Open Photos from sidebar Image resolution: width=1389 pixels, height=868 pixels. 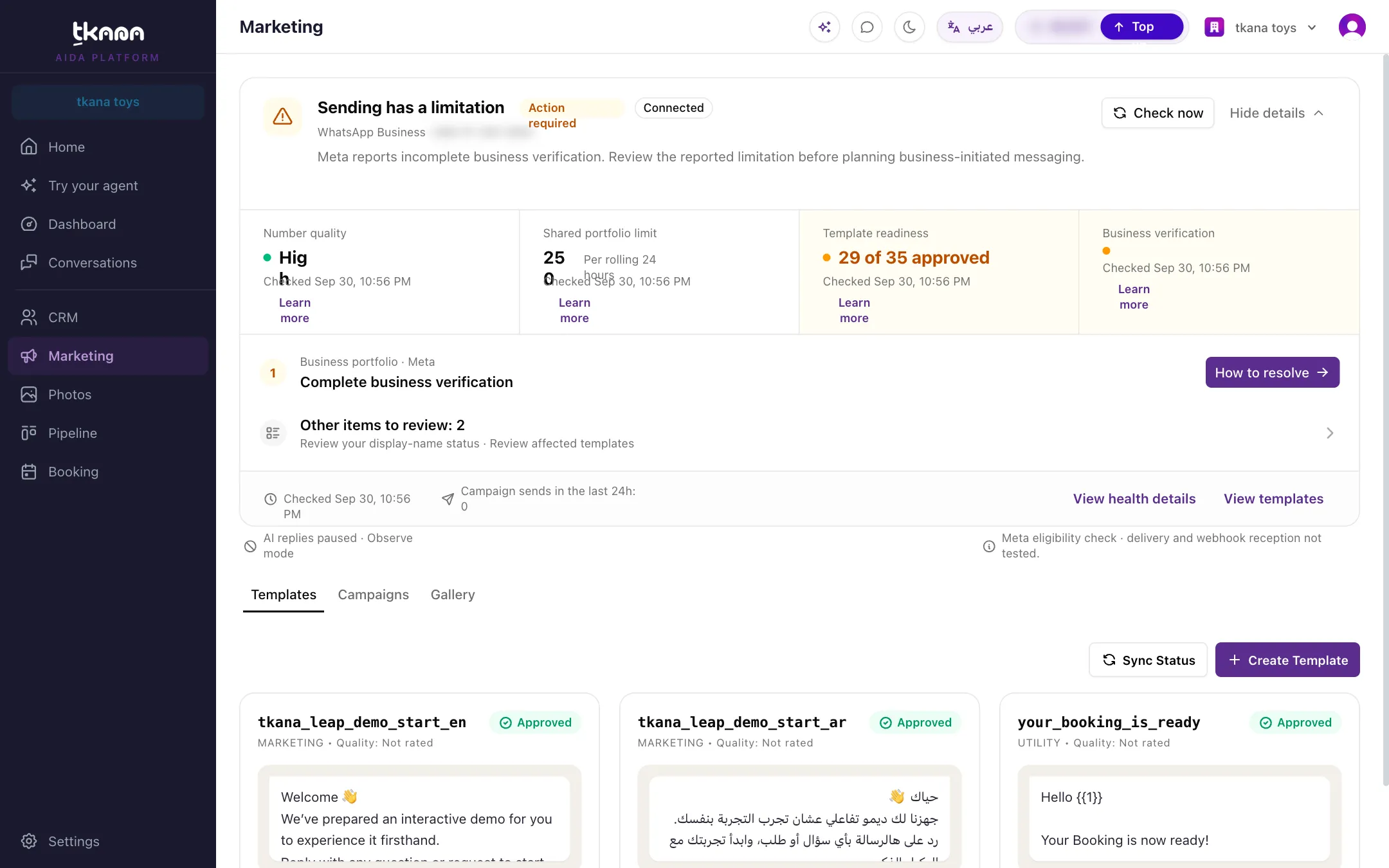pyautogui.click(x=108, y=395)
